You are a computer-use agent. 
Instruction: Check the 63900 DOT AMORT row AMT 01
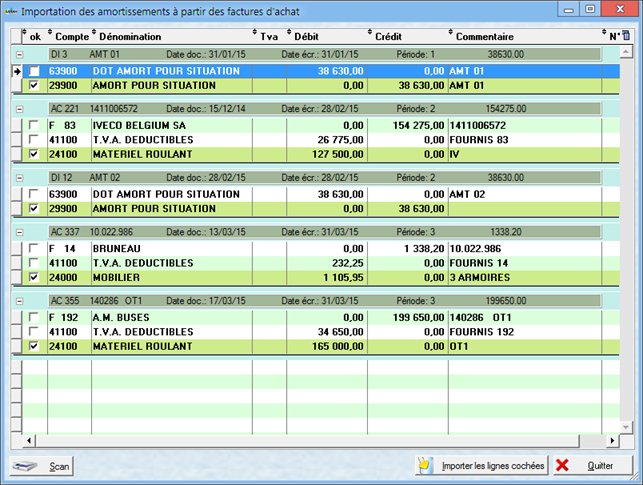(34, 71)
